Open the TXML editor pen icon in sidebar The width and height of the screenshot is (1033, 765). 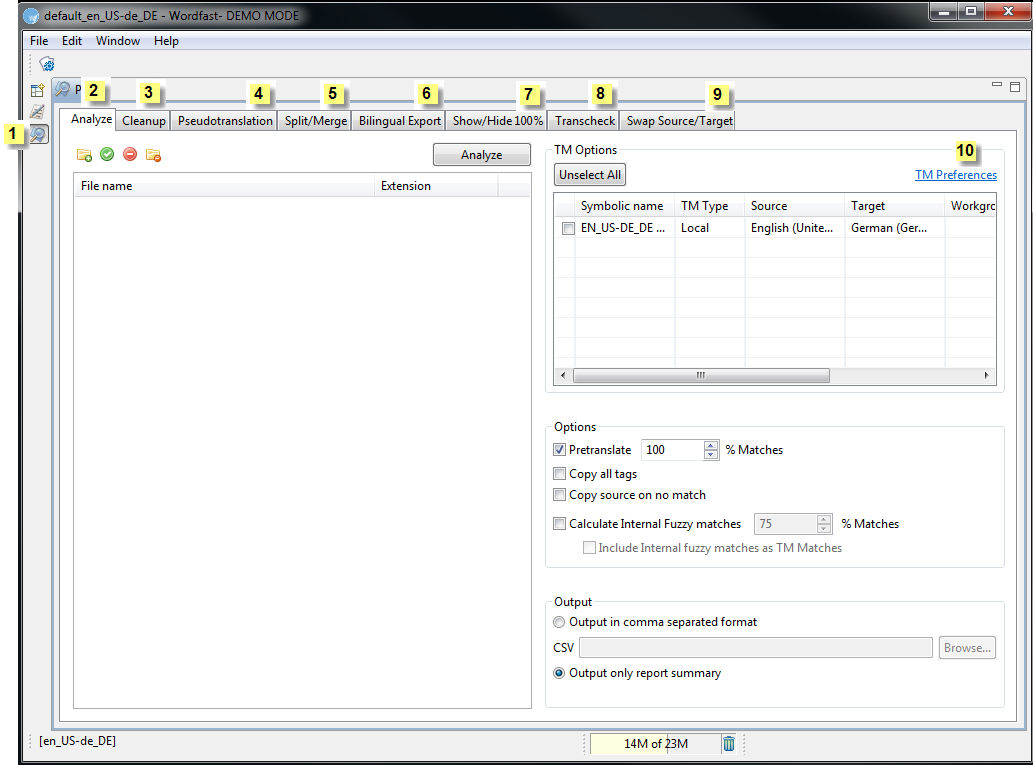pos(38,112)
